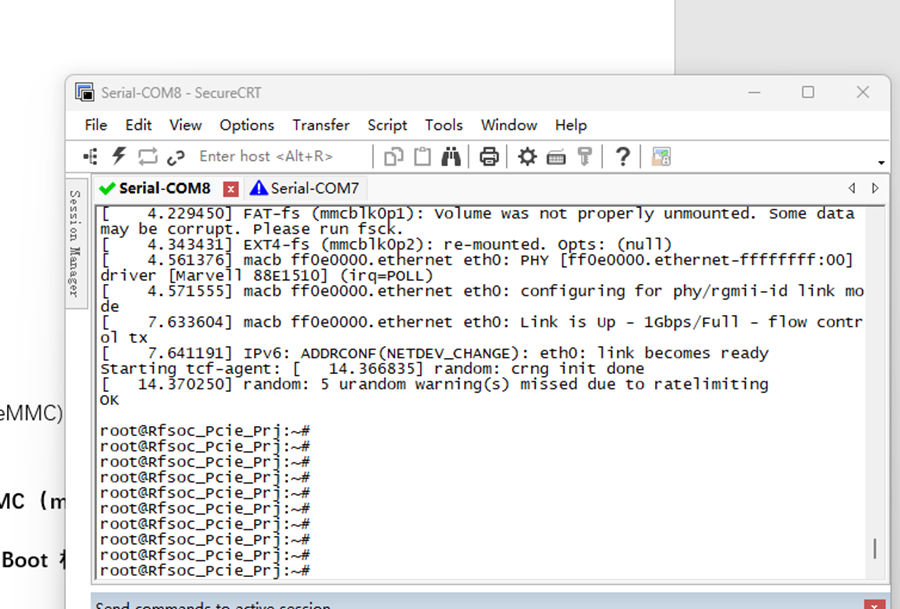Image resolution: width=900 pixels, height=609 pixels.
Task: Open the Edit menu
Action: point(138,125)
